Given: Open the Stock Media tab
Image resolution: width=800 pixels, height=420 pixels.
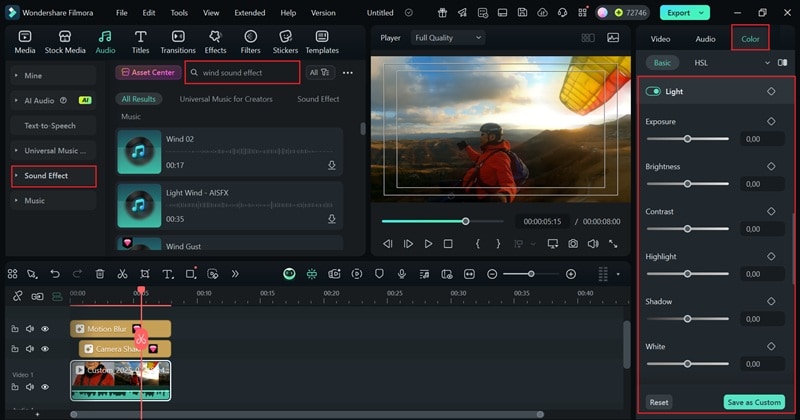Looking at the screenshot, I should point(65,42).
